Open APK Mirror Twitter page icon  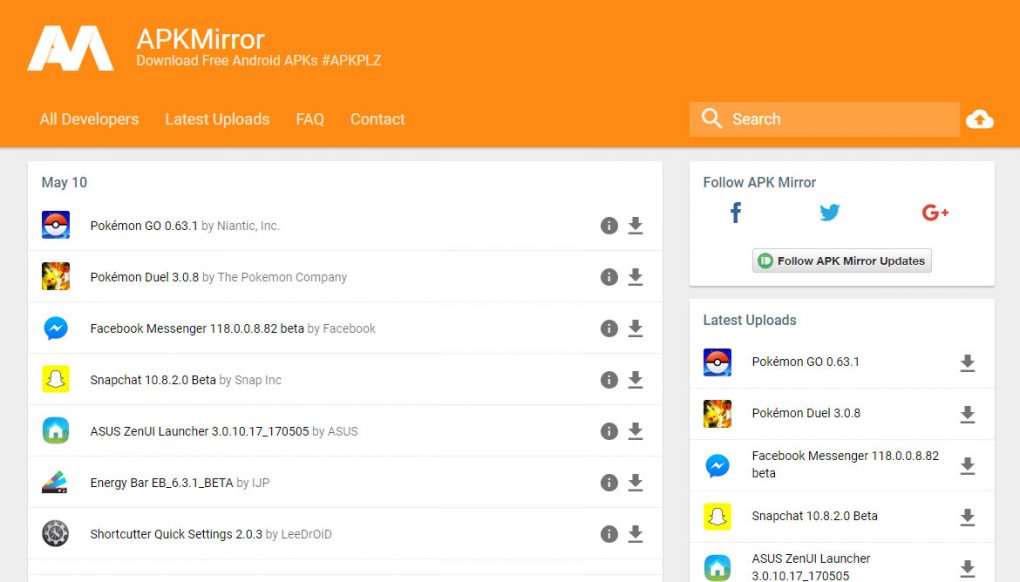point(829,213)
